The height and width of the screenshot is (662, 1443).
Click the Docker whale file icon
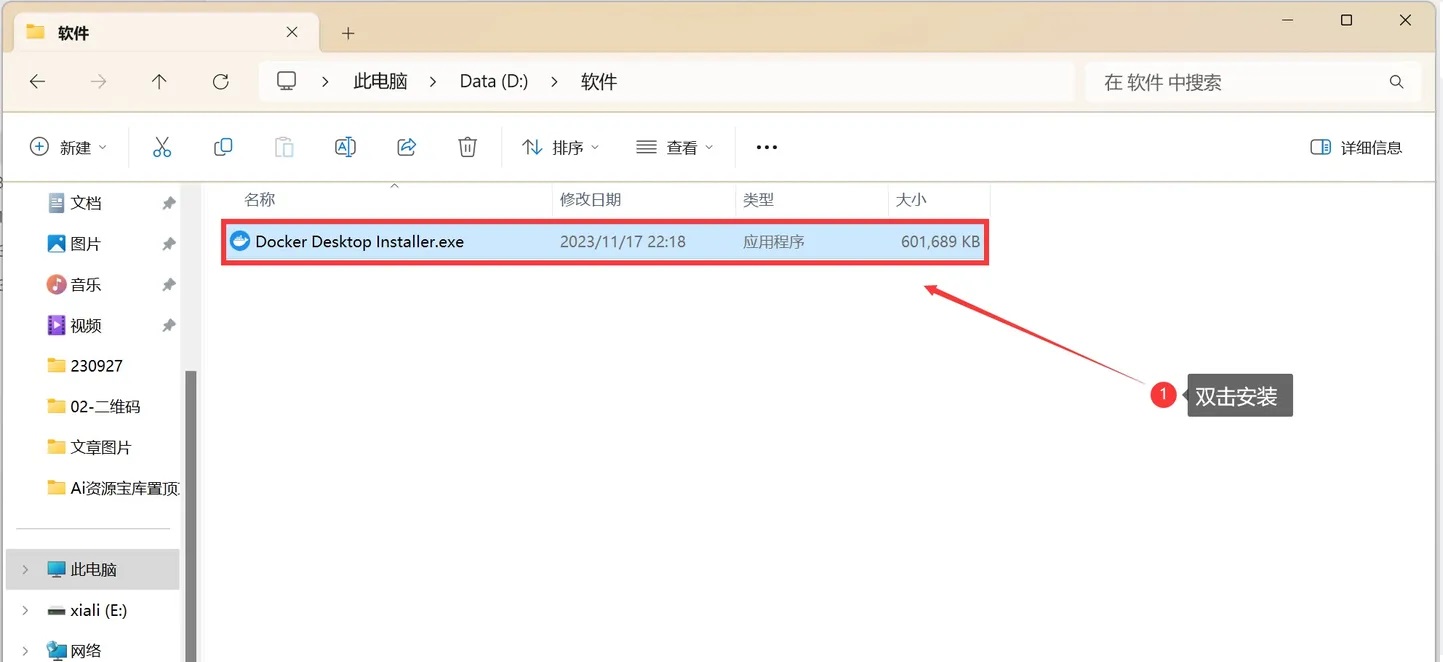pos(240,241)
